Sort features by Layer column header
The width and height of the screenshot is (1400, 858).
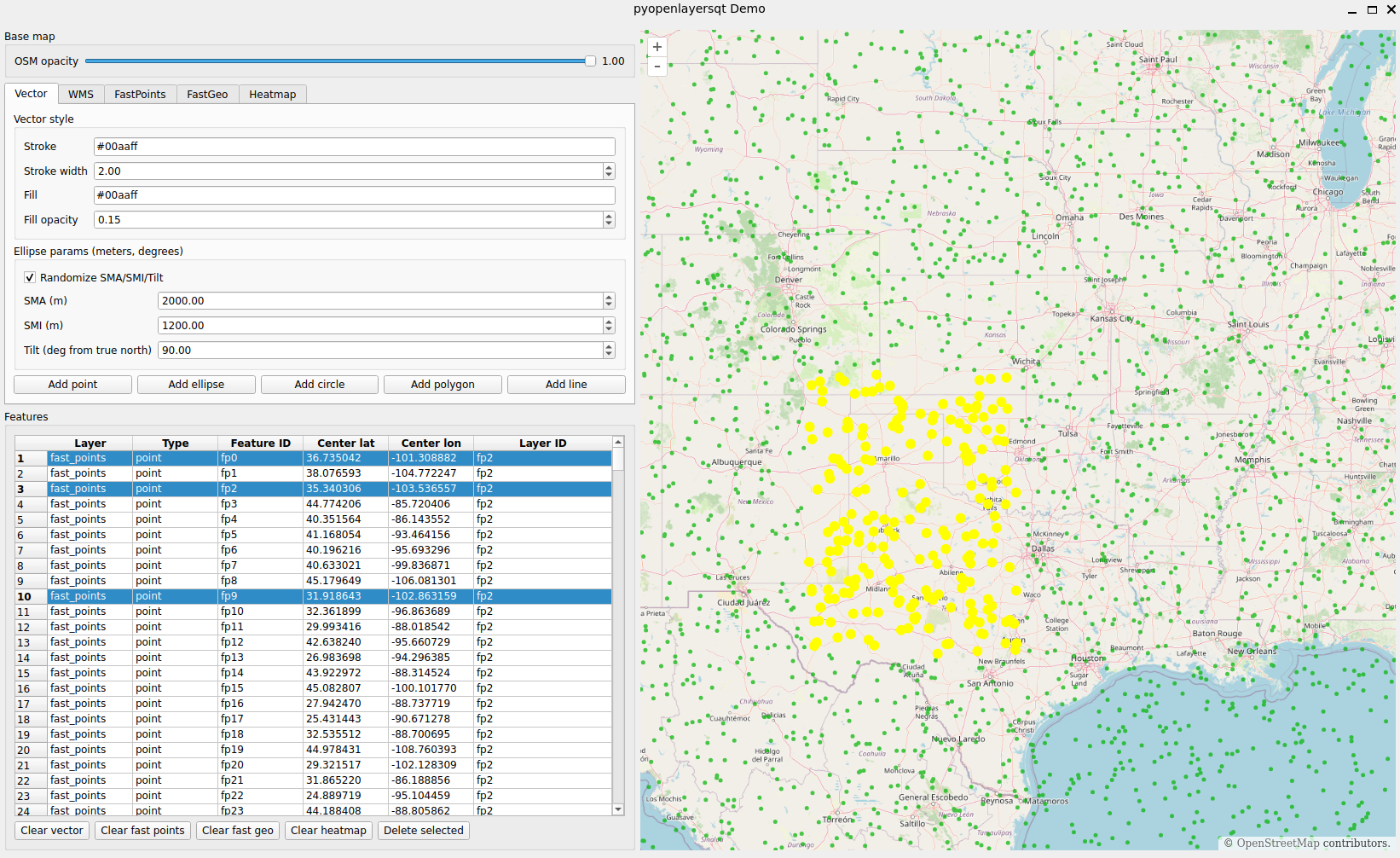coord(90,443)
